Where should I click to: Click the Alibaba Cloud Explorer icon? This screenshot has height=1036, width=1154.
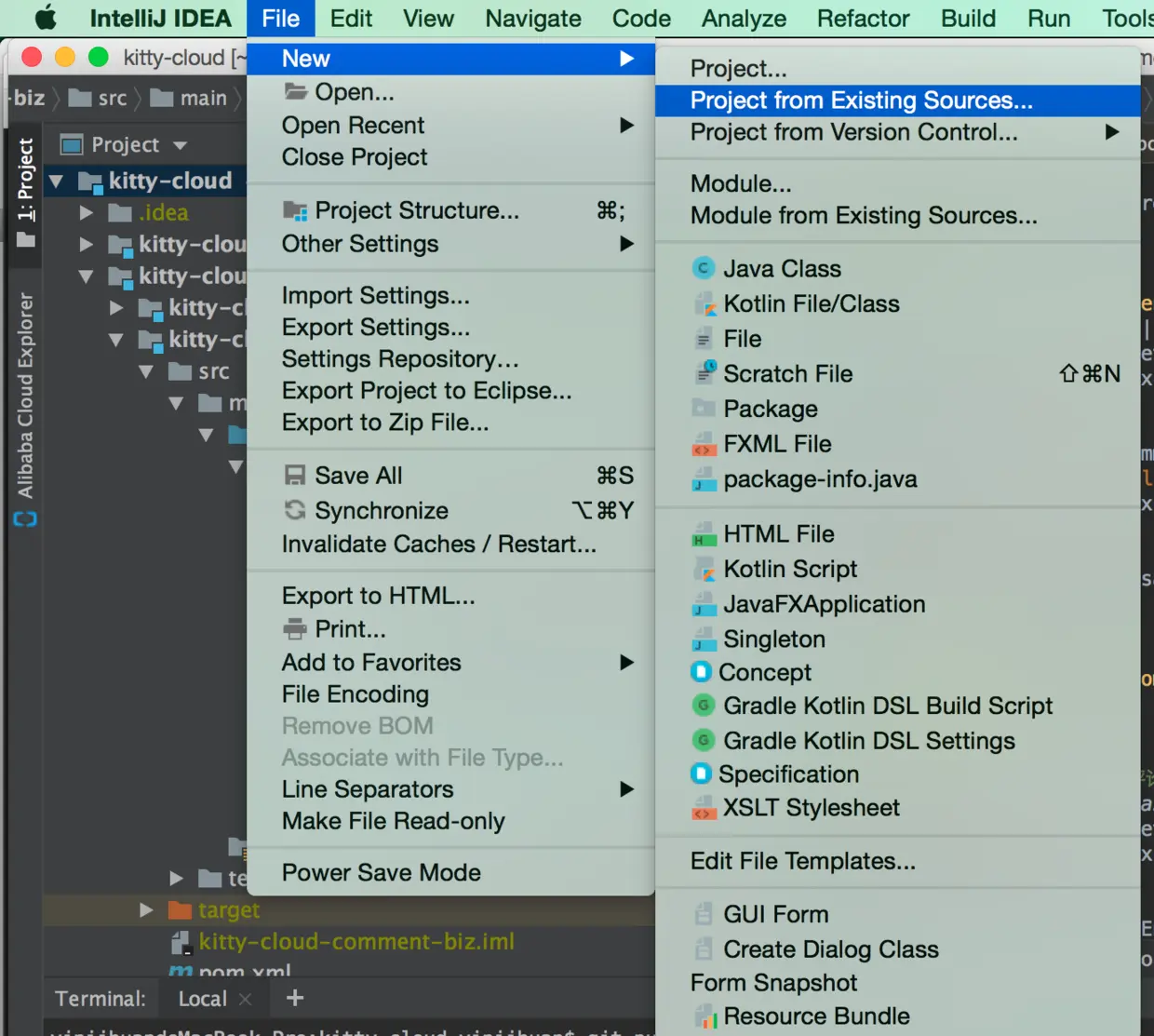(x=25, y=519)
